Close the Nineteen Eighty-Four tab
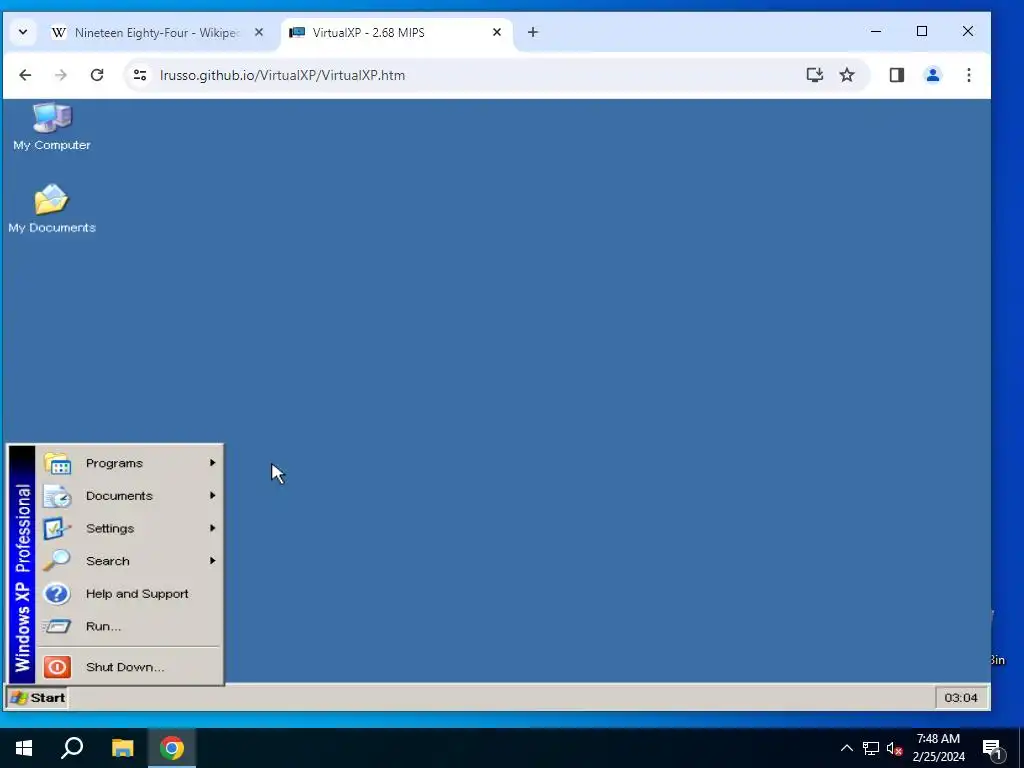1024x768 pixels. point(259,32)
